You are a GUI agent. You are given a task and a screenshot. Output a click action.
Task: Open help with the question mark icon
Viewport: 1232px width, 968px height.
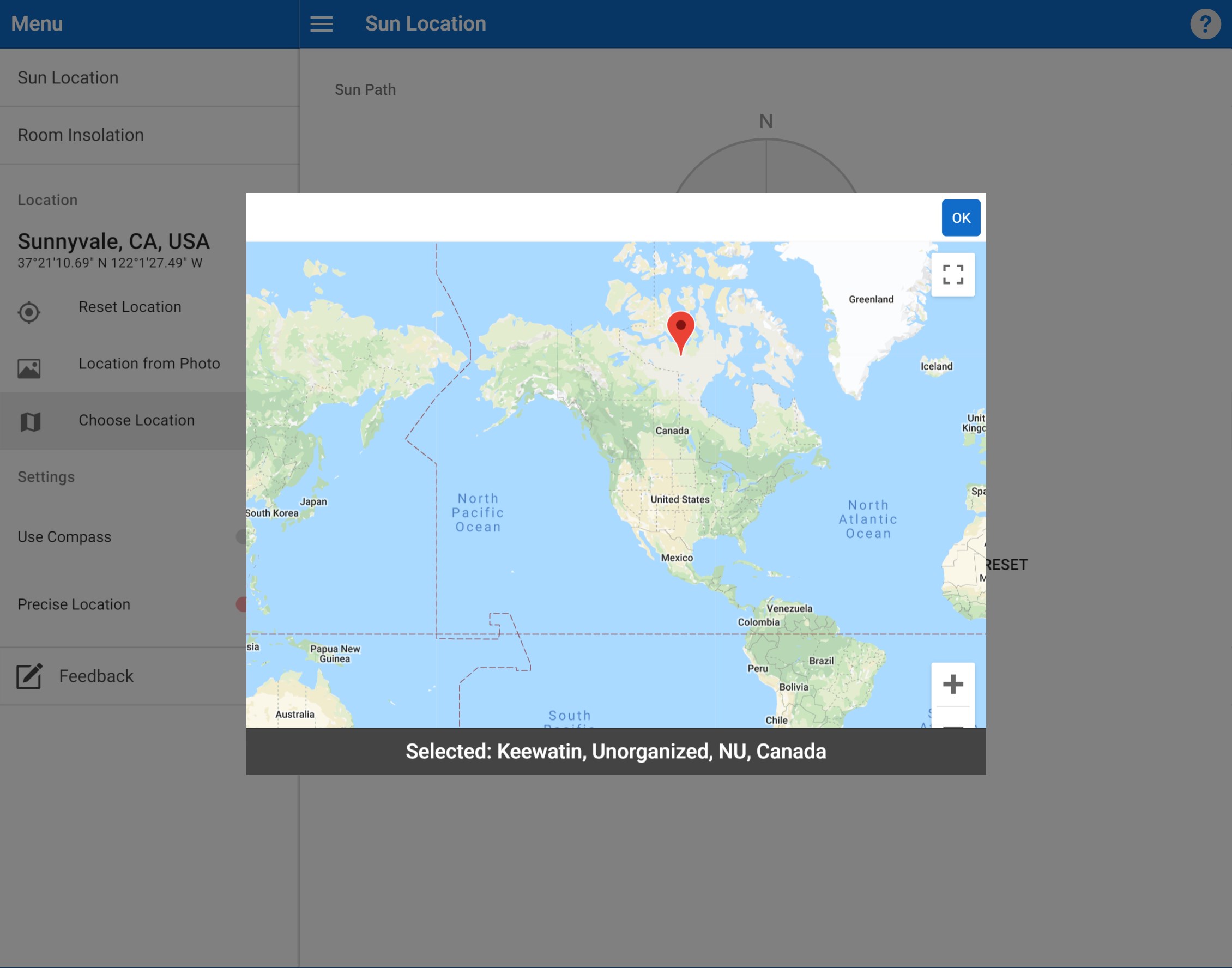[x=1205, y=24]
